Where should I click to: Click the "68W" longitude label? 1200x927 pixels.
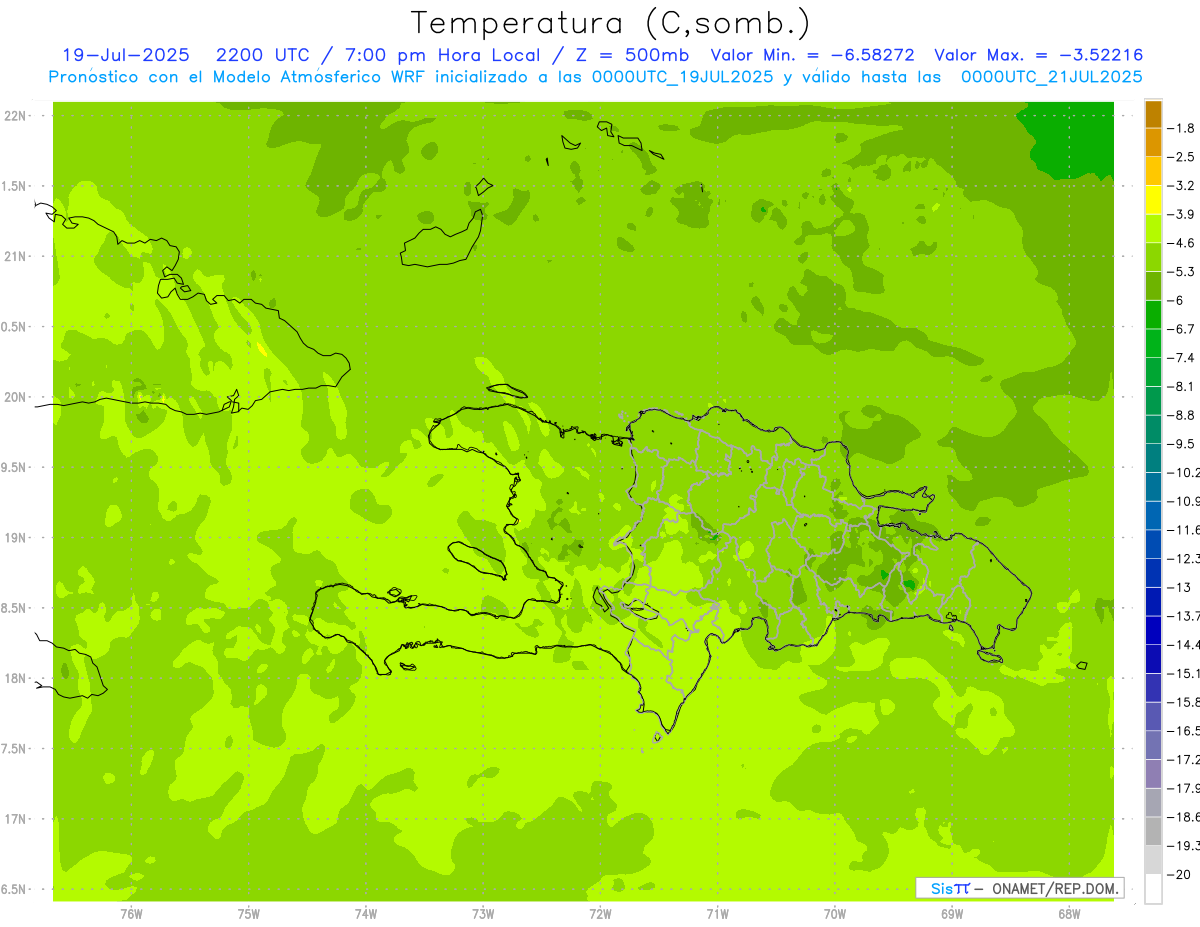tap(1069, 914)
